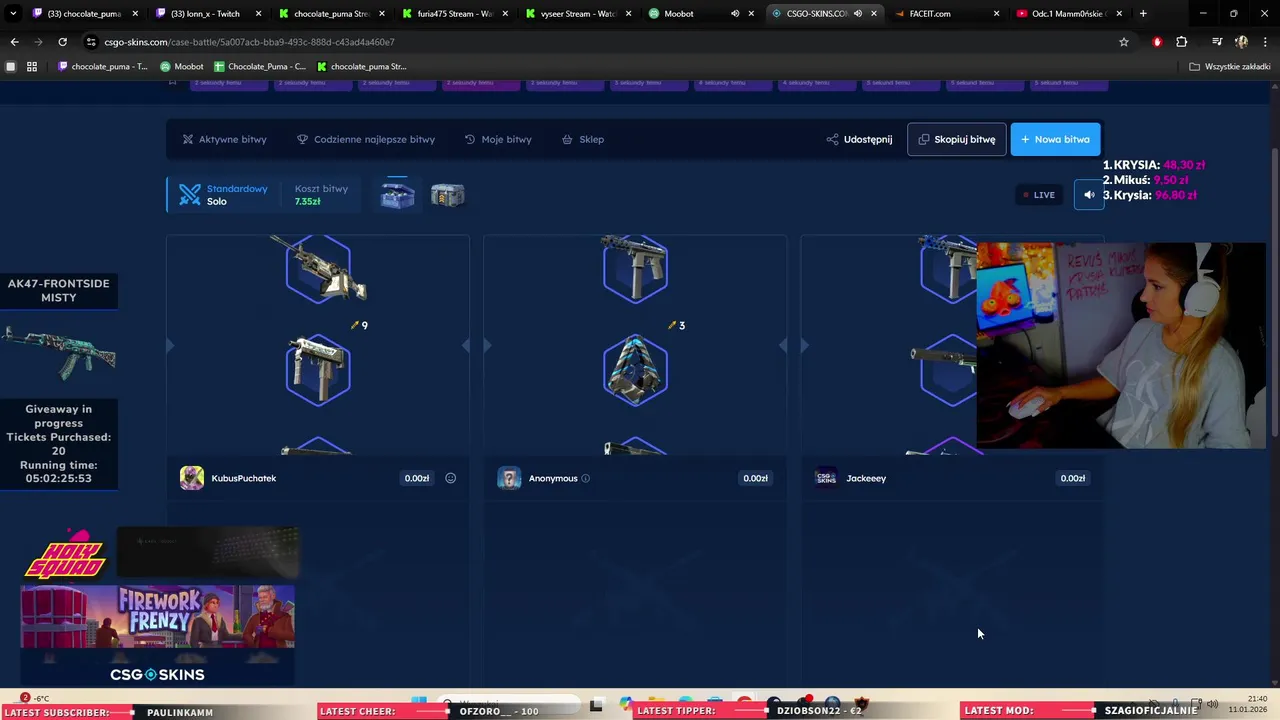Mute the sound using the speaker button
The height and width of the screenshot is (720, 1280).
coord(1089,195)
